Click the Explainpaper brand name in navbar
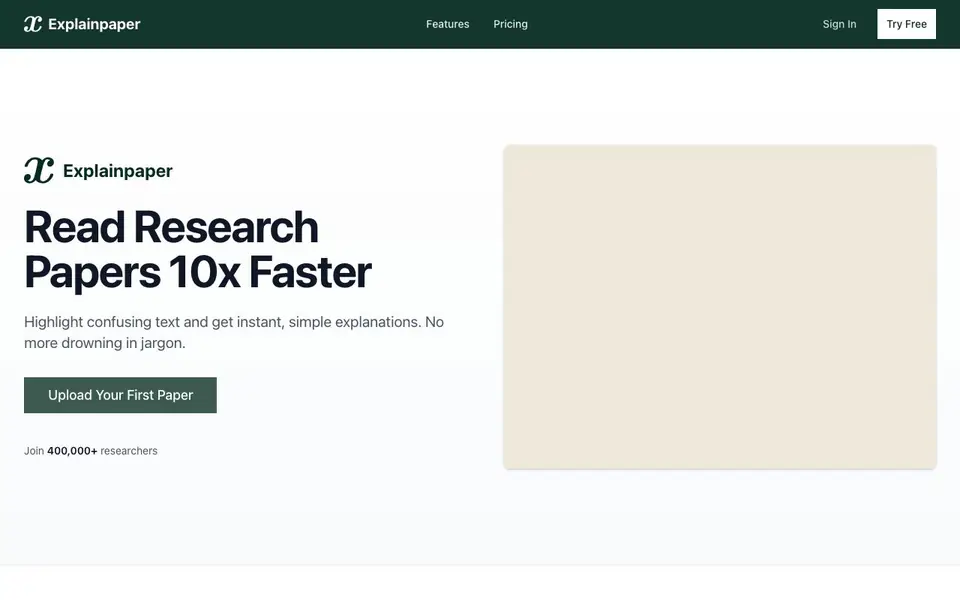The height and width of the screenshot is (600, 960). (94, 24)
